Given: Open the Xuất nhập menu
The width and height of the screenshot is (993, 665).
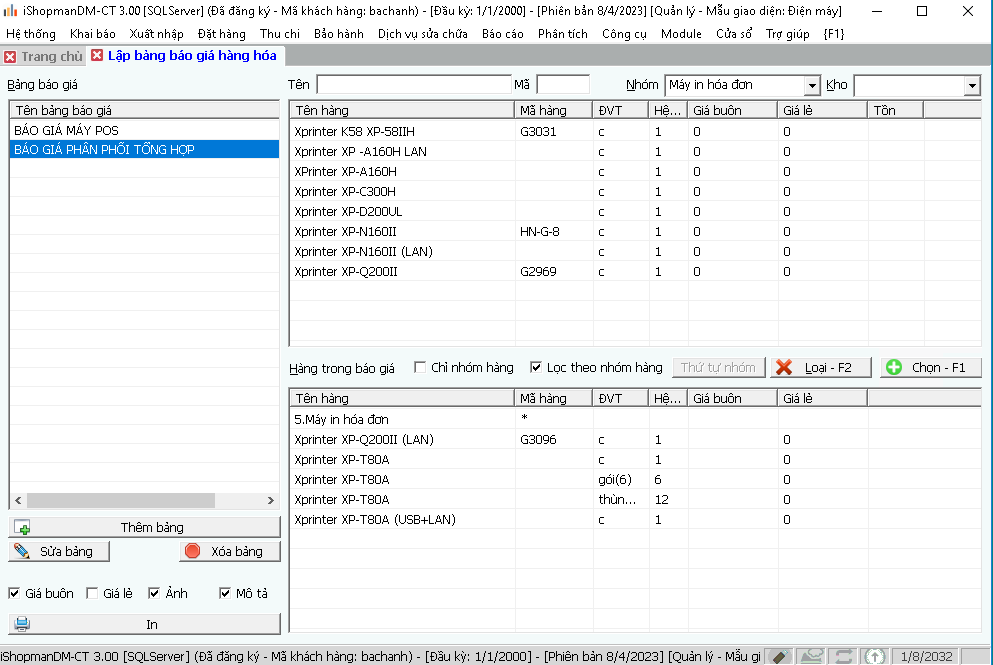Looking at the screenshot, I should pyautogui.click(x=156, y=34).
